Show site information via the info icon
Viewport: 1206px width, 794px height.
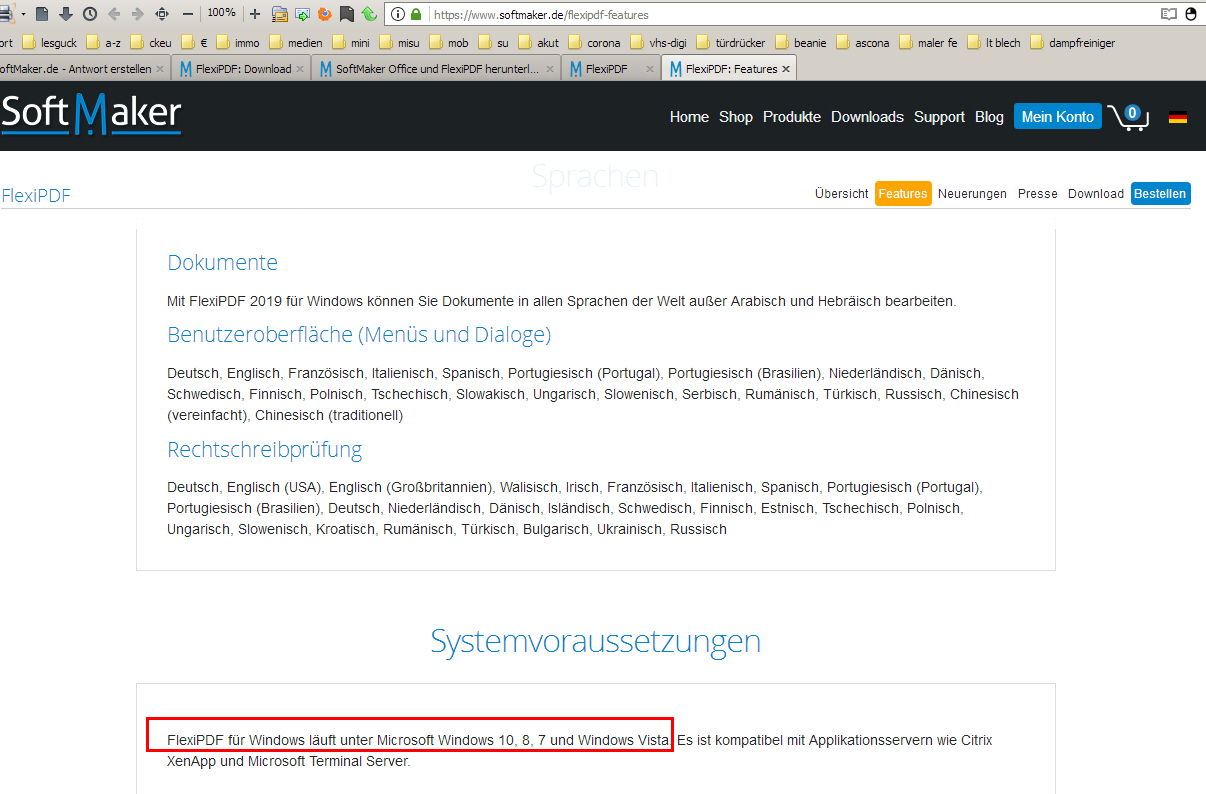tap(398, 14)
